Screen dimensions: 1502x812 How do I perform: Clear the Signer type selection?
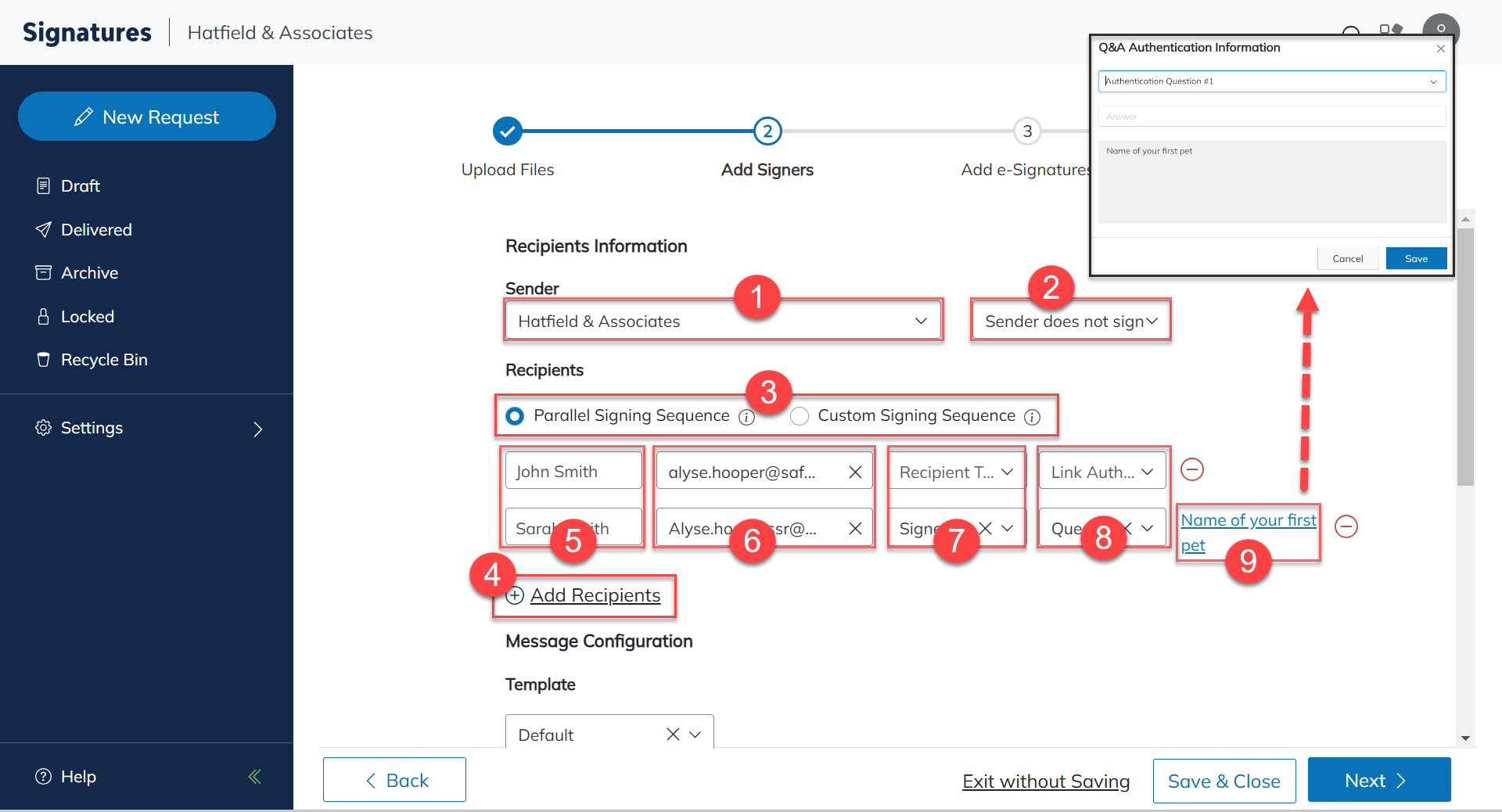point(986,529)
